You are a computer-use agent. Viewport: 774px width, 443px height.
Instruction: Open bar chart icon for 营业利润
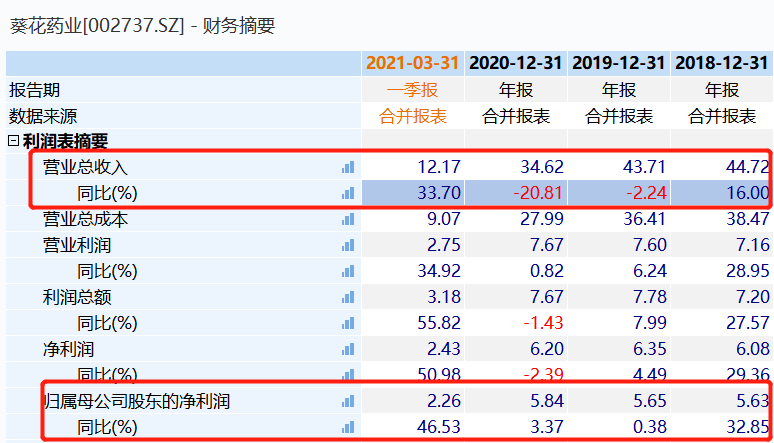tap(348, 245)
